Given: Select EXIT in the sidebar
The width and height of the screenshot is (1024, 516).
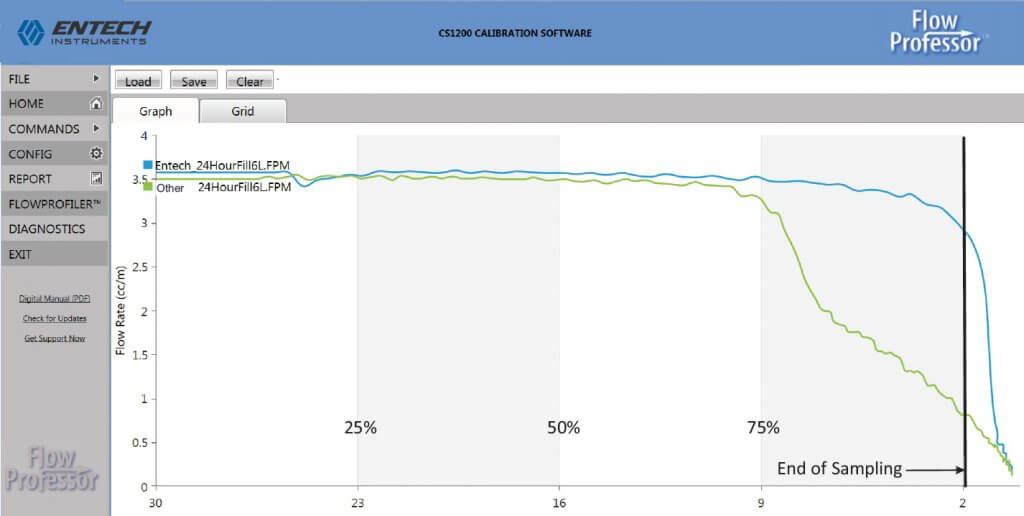Looking at the screenshot, I should (x=20, y=254).
